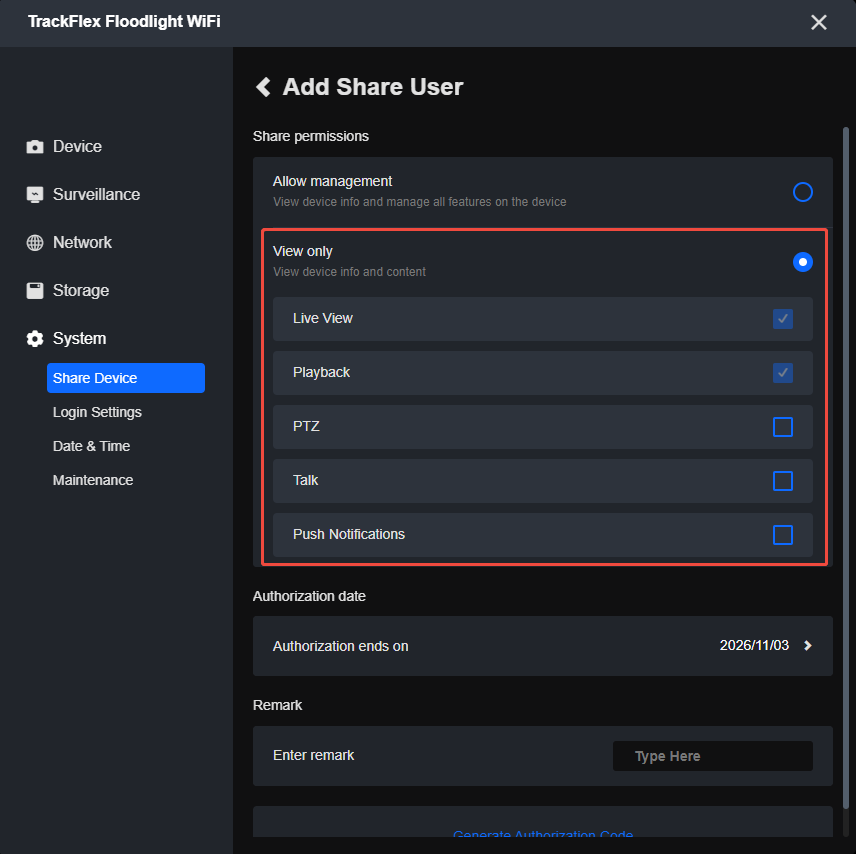
Task: Click the Allow management label
Action: [x=332, y=181]
